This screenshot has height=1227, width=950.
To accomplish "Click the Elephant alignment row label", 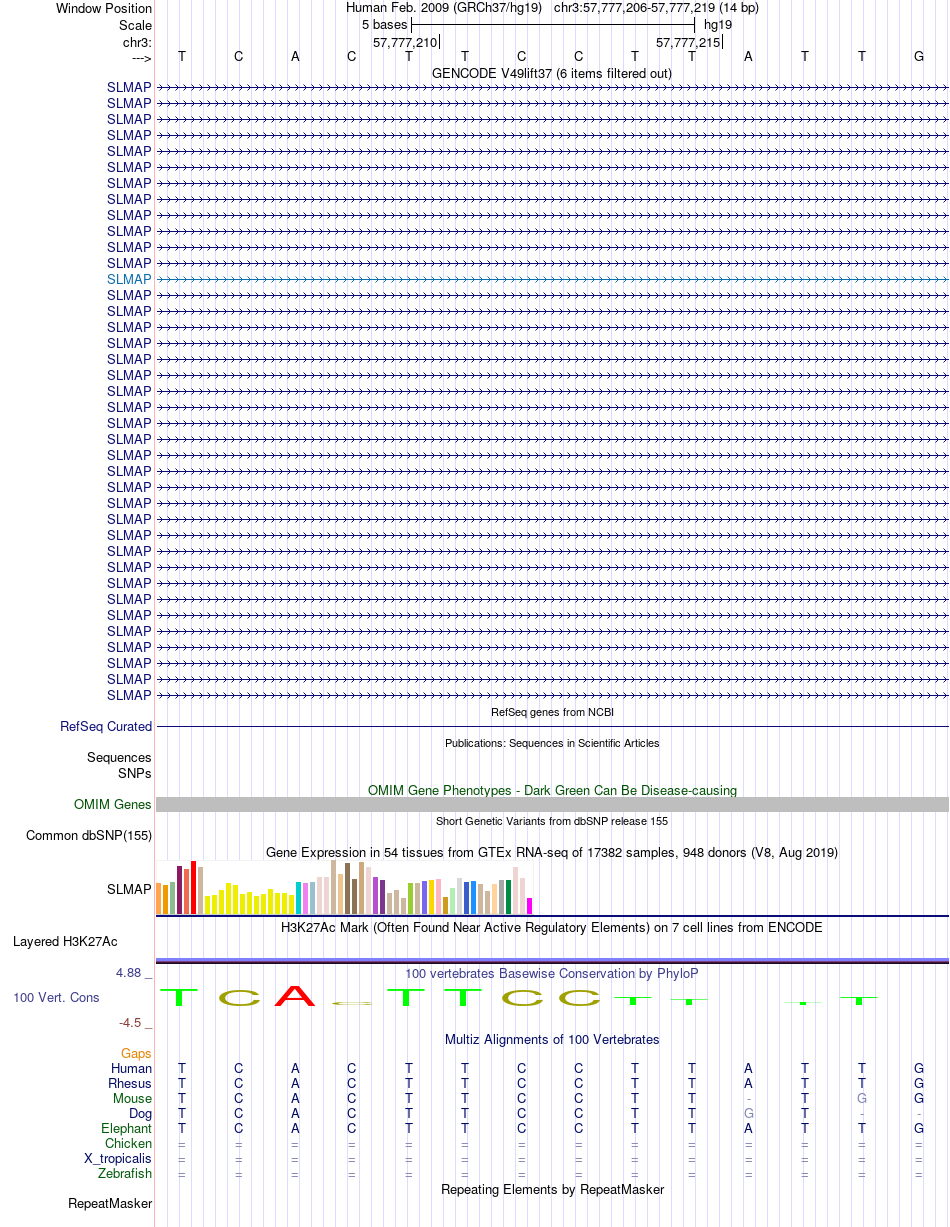I will (126, 1128).
